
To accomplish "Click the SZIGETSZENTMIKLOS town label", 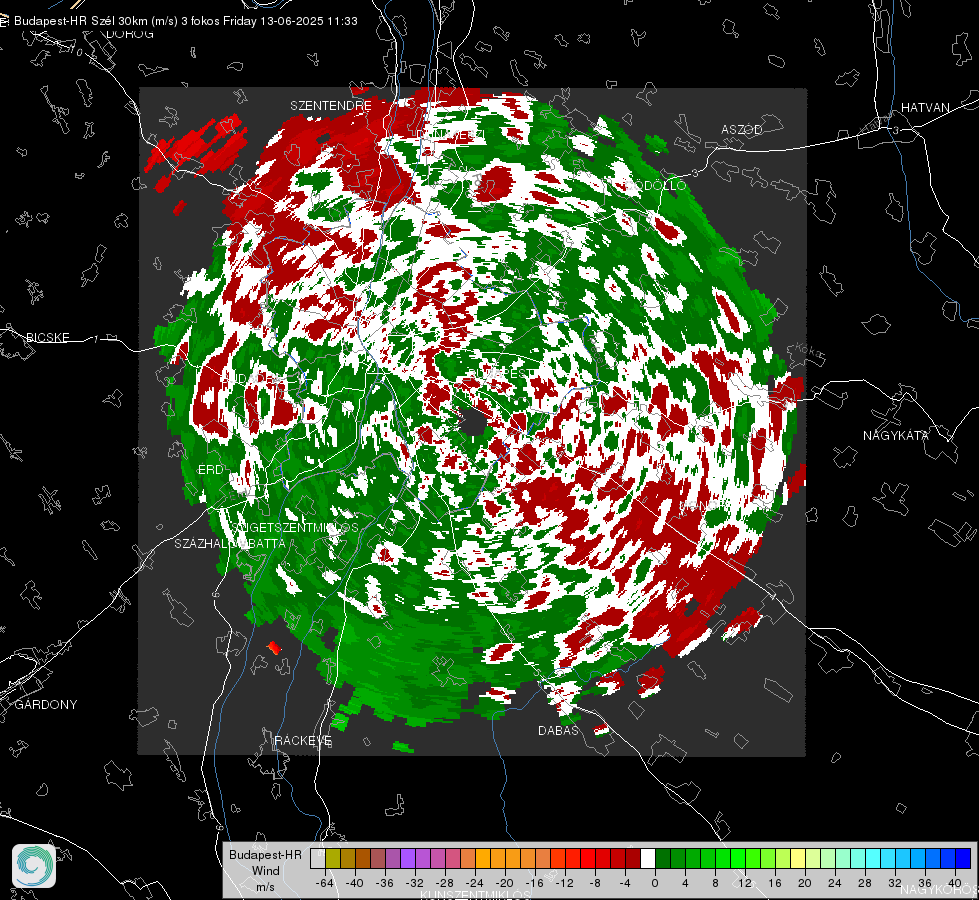I will pos(294,527).
